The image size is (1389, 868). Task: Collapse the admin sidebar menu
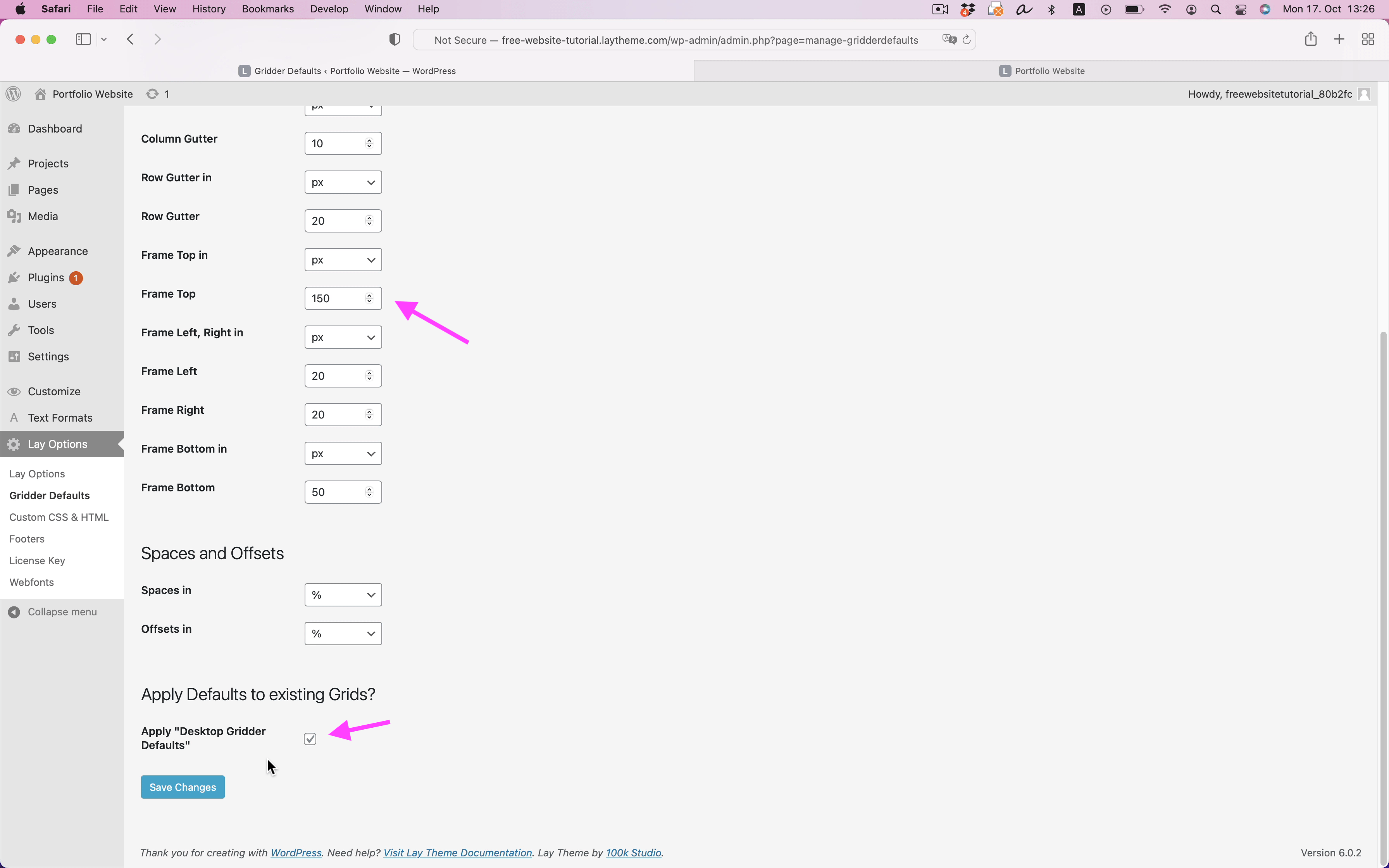(x=53, y=612)
